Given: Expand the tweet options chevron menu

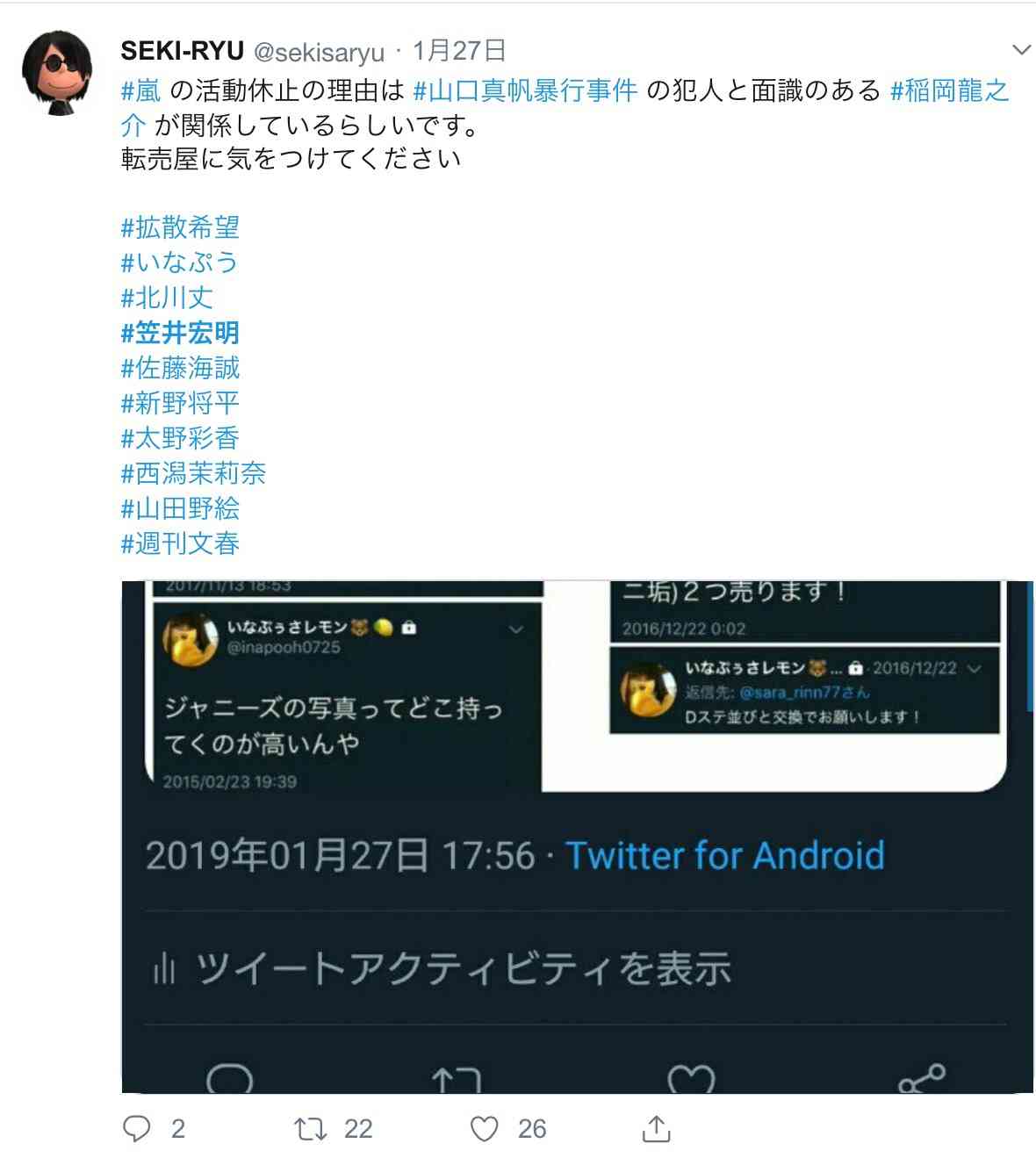Looking at the screenshot, I should click(1021, 50).
